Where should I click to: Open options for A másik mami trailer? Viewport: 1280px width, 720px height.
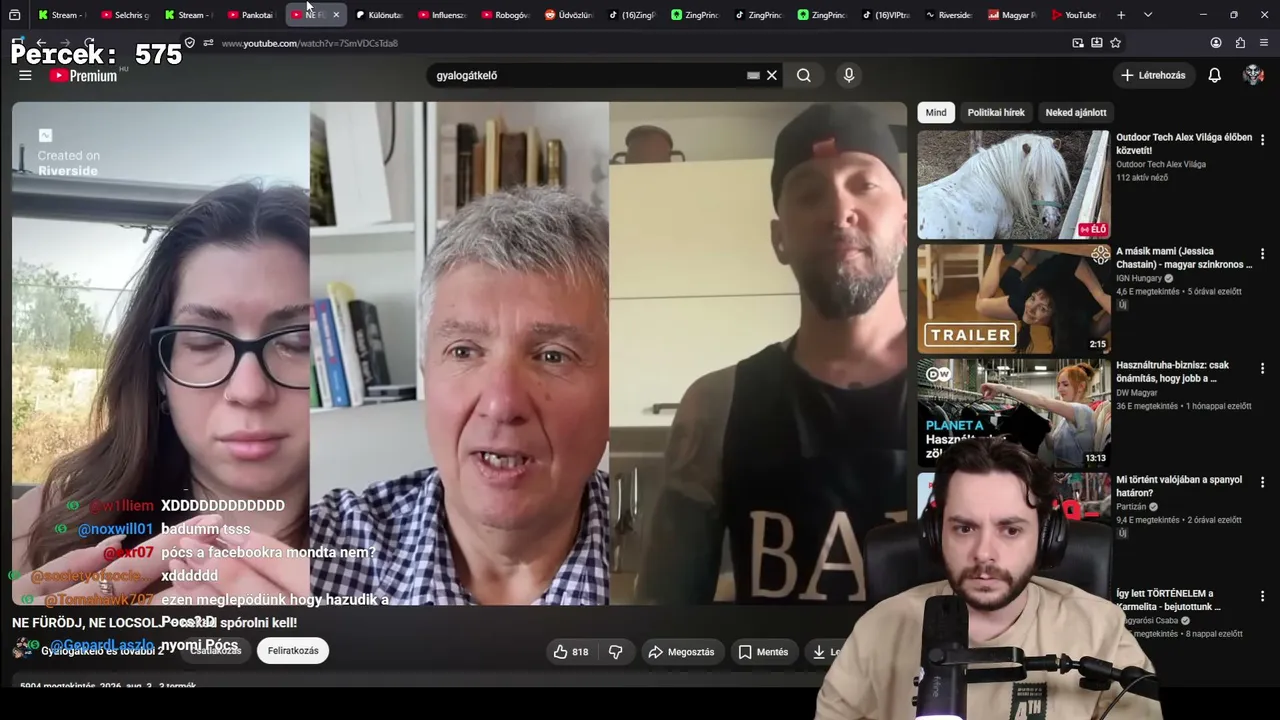(1262, 254)
